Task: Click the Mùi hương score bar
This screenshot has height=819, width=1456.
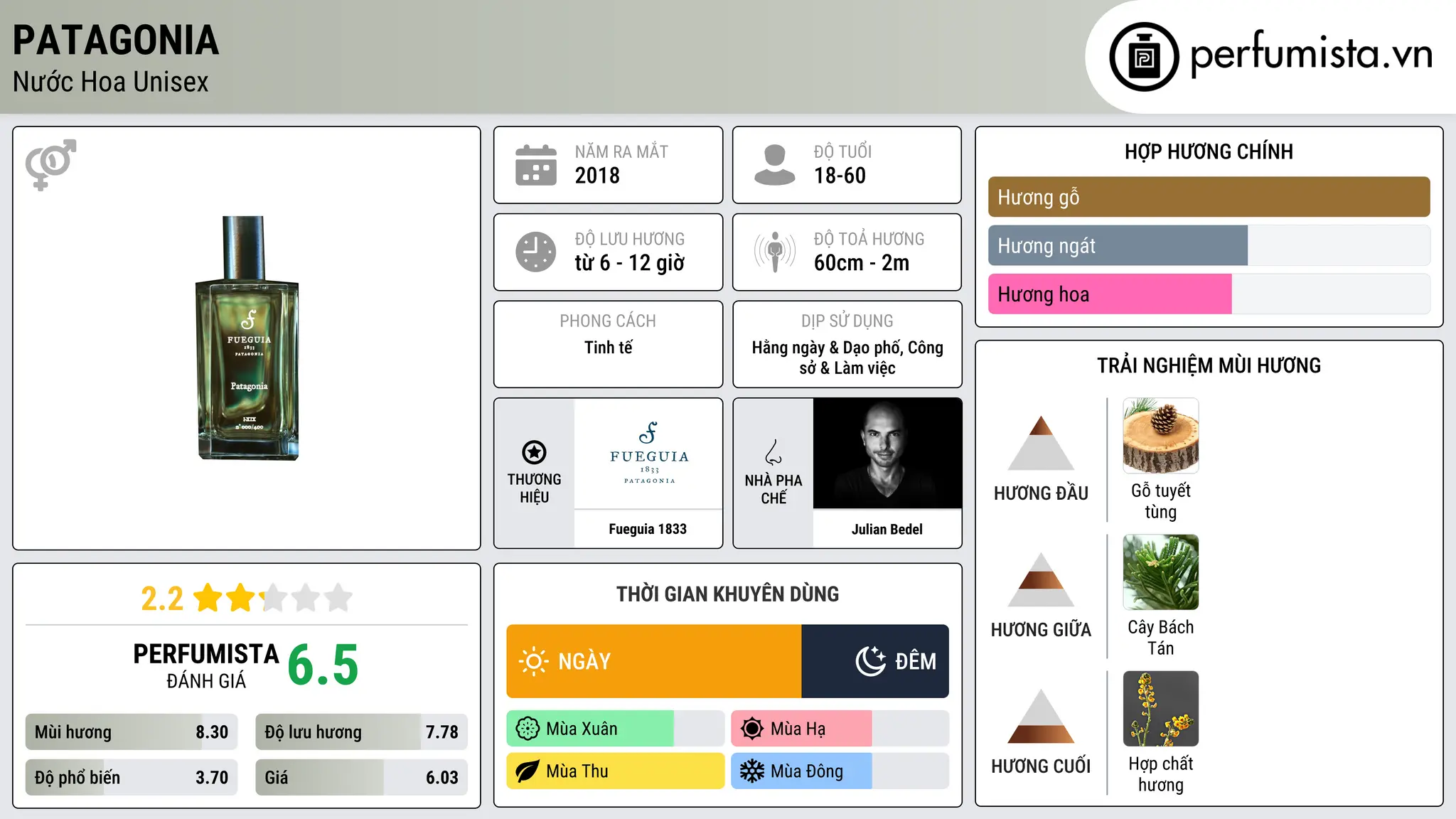Action: click(132, 732)
